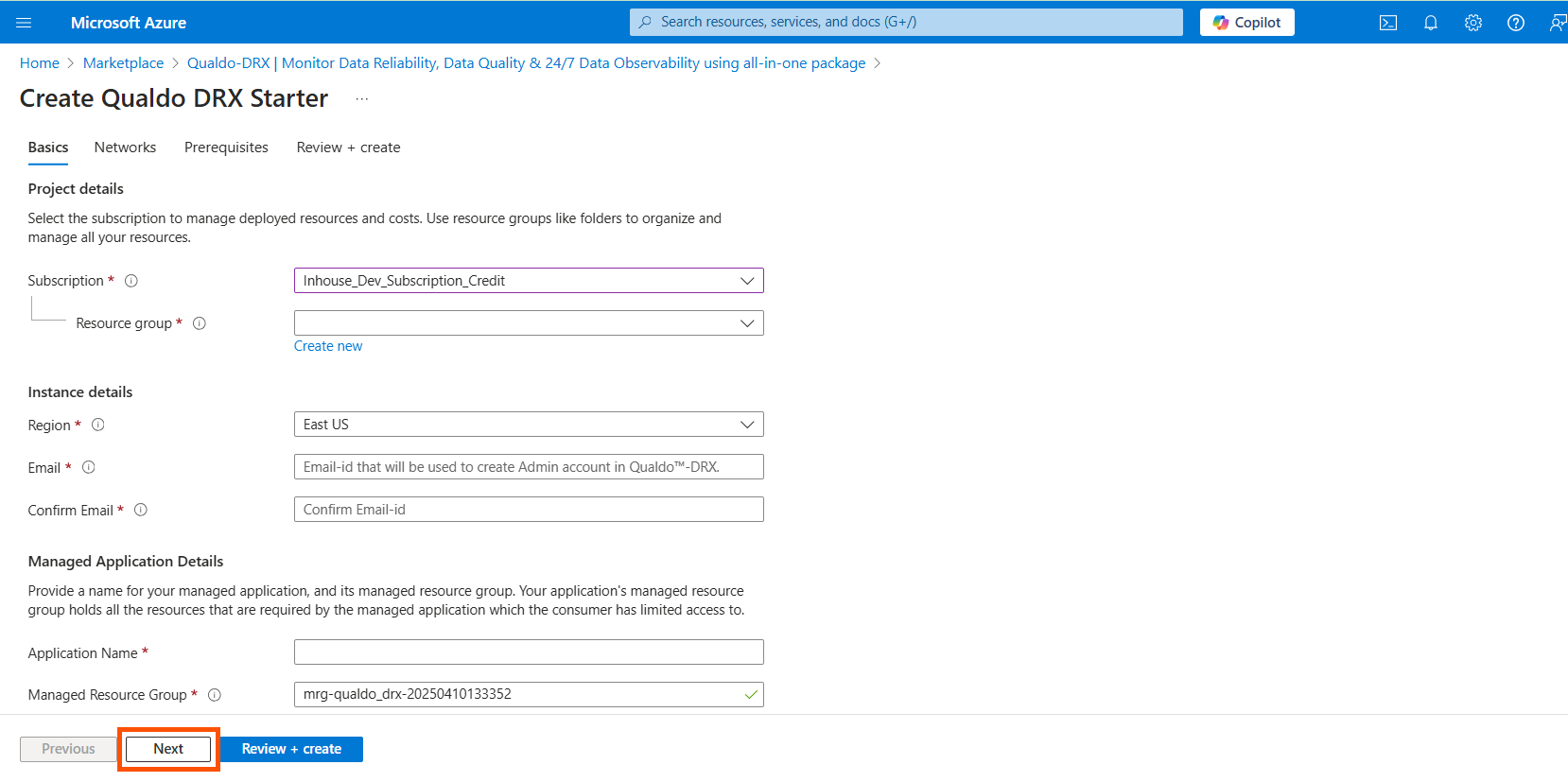Open the feedback icon in the top bar
The height and width of the screenshot is (782, 1568).
tap(1558, 23)
